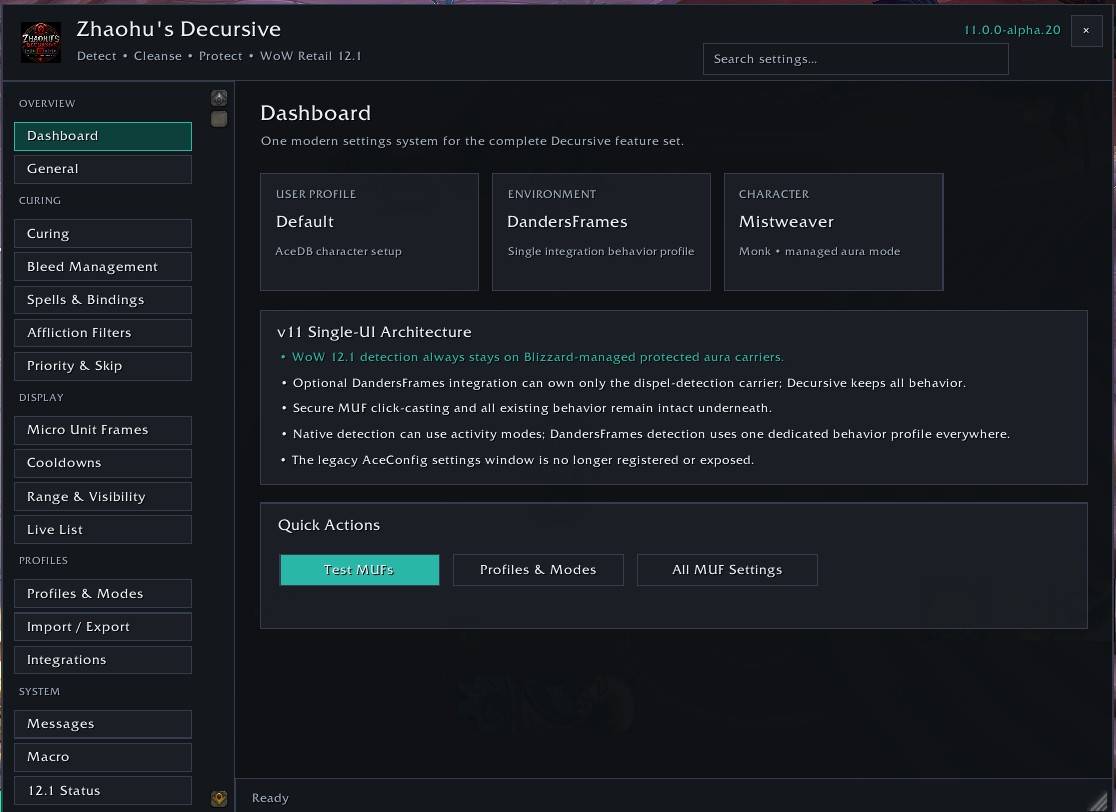
Task: Click the Dashboard page title
Action: tap(315, 113)
